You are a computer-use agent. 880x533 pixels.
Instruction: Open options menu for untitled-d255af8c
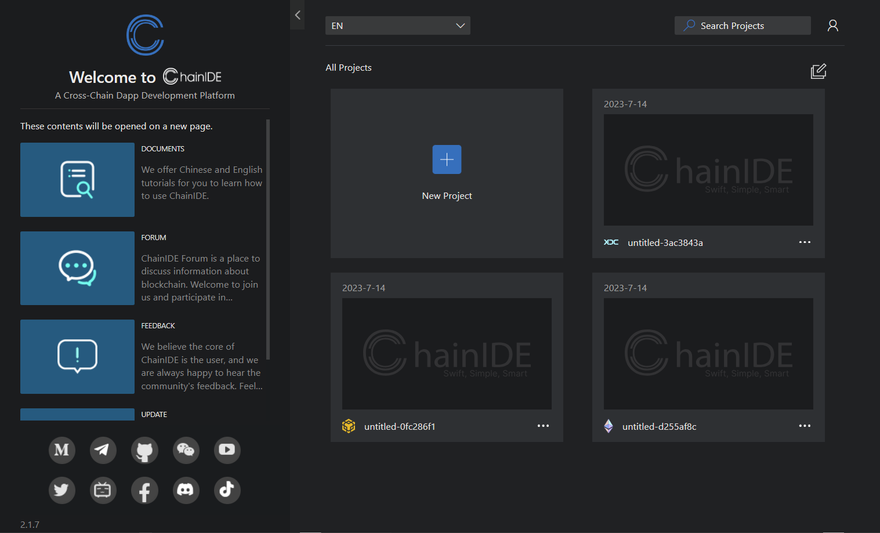coord(805,426)
